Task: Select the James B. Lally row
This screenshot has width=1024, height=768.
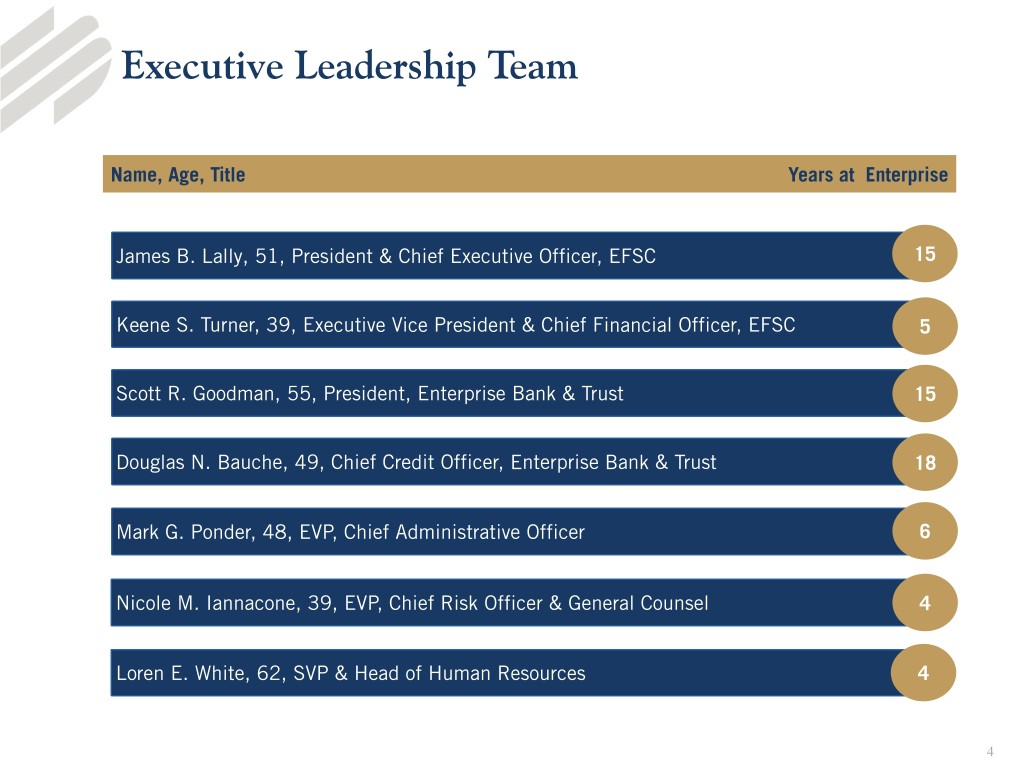Action: click(x=500, y=256)
